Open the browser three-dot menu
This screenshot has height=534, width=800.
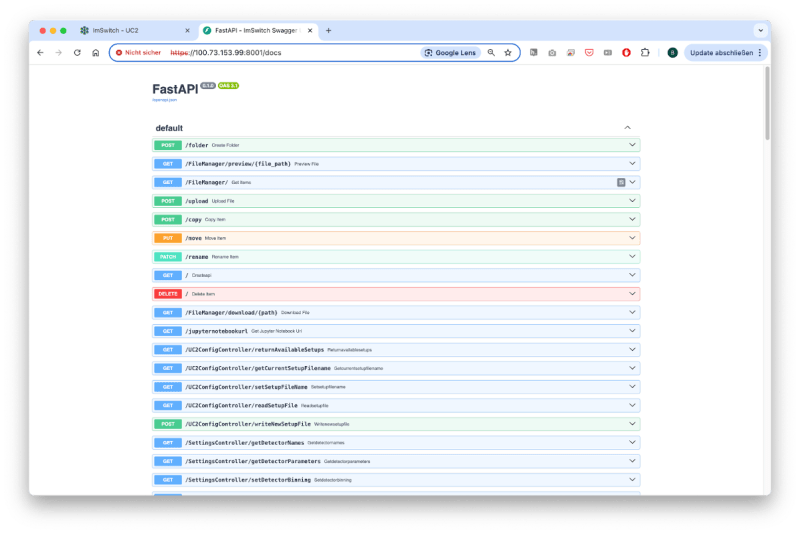click(760, 53)
